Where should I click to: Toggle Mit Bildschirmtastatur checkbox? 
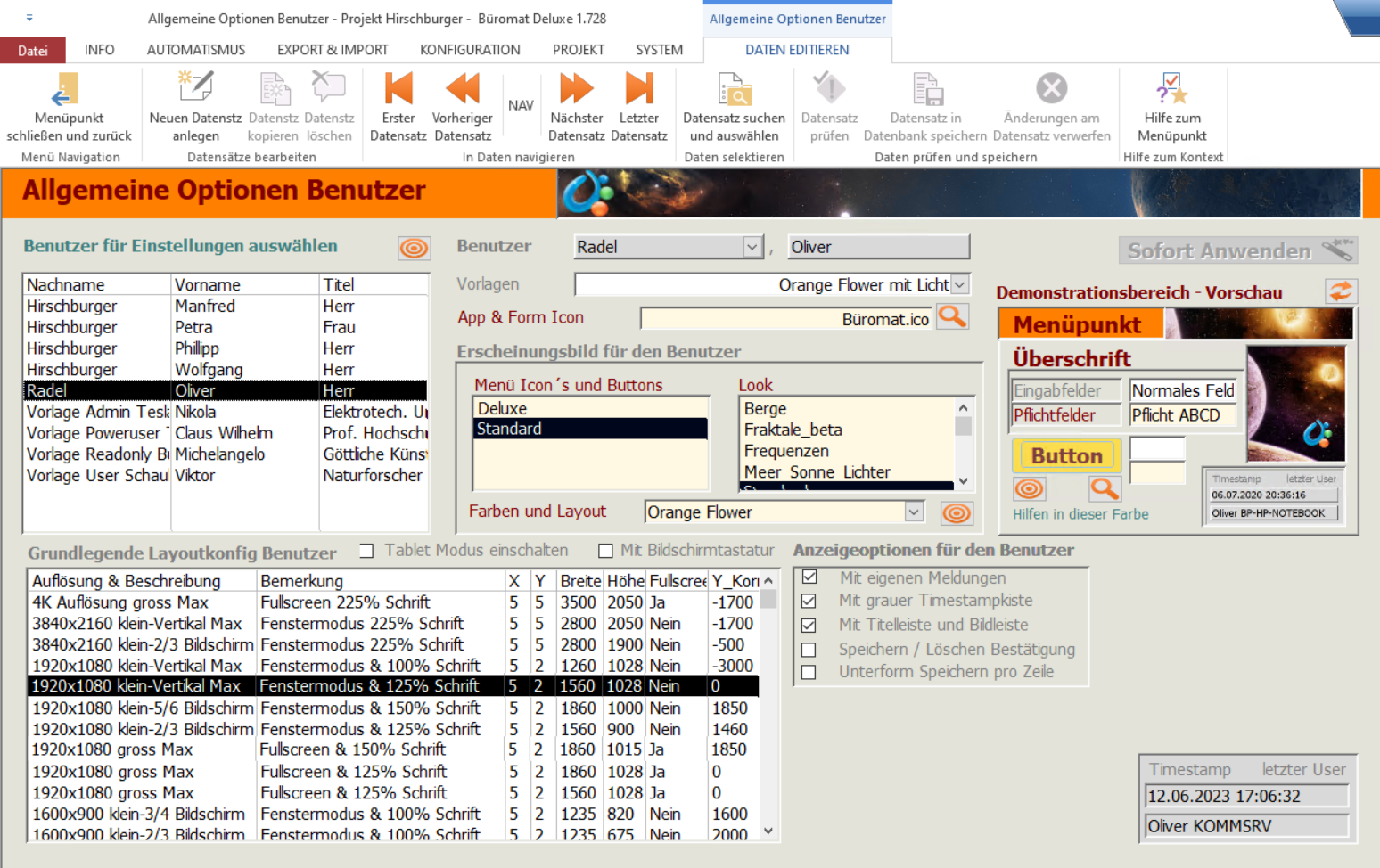click(605, 551)
